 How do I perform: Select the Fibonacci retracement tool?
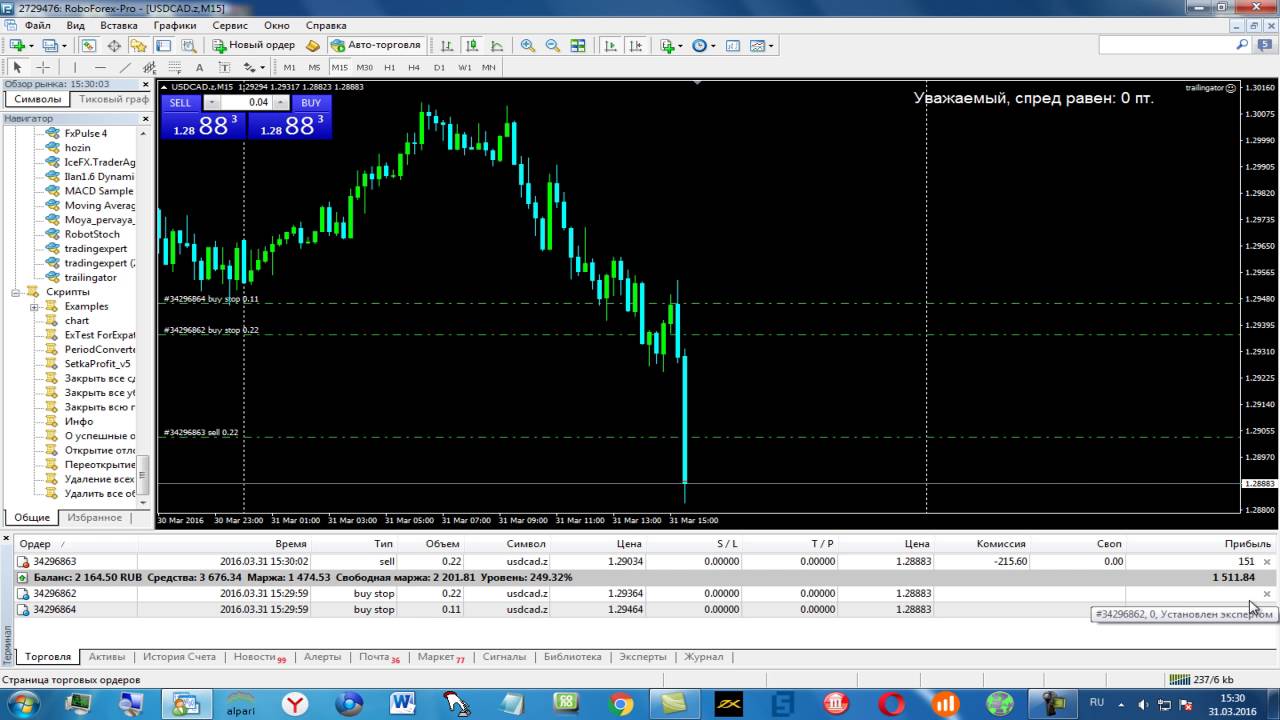(x=175, y=68)
